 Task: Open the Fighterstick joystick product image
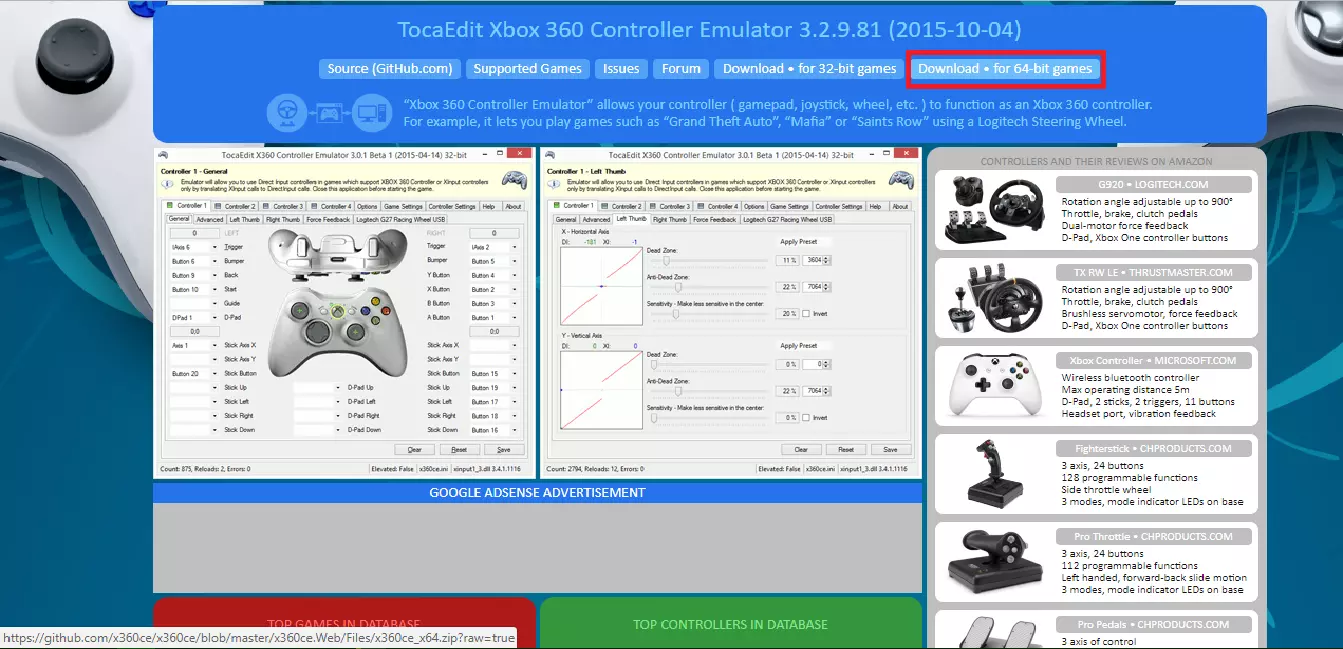(x=994, y=474)
